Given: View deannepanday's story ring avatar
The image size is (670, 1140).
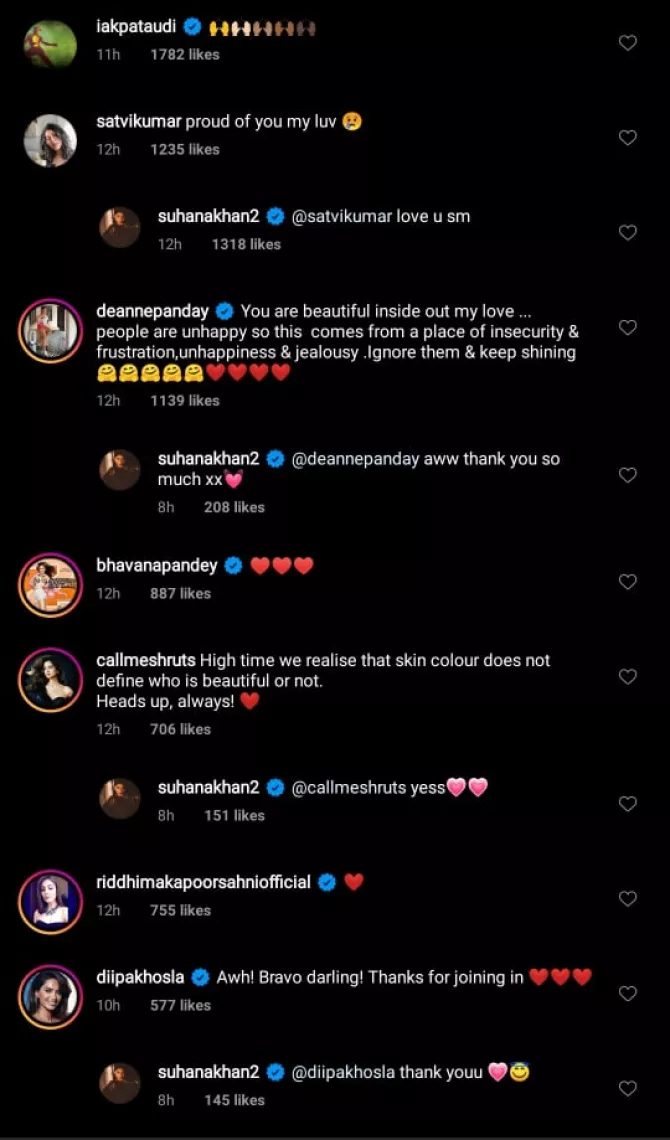Looking at the screenshot, I should [50, 331].
